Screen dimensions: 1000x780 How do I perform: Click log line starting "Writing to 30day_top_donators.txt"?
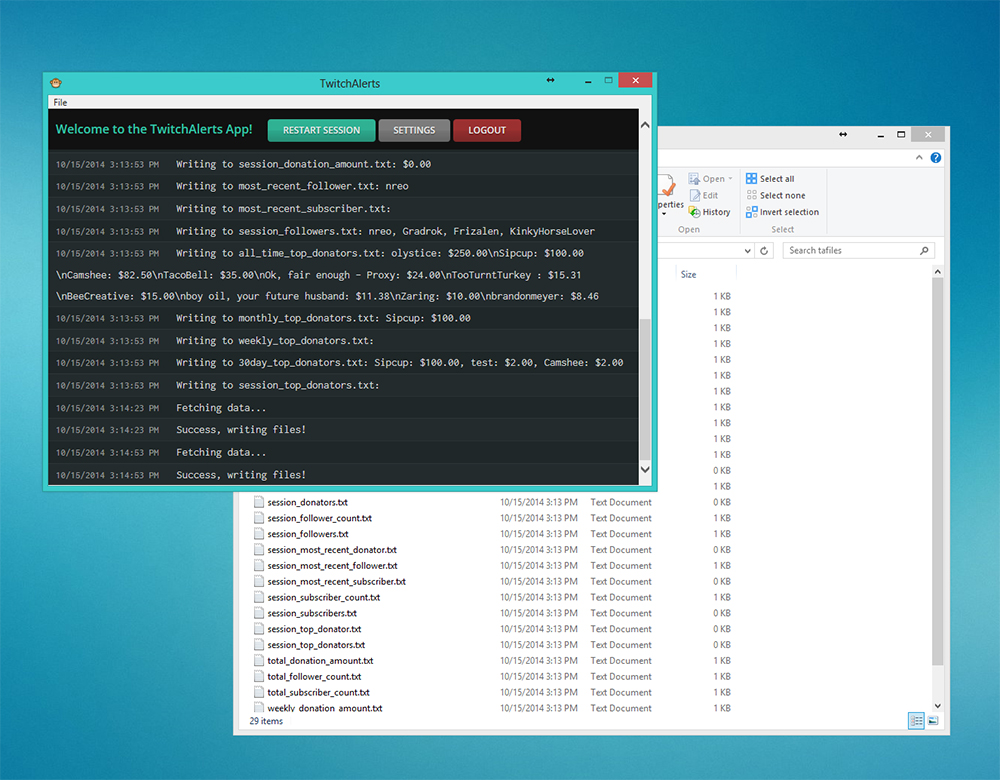400,363
